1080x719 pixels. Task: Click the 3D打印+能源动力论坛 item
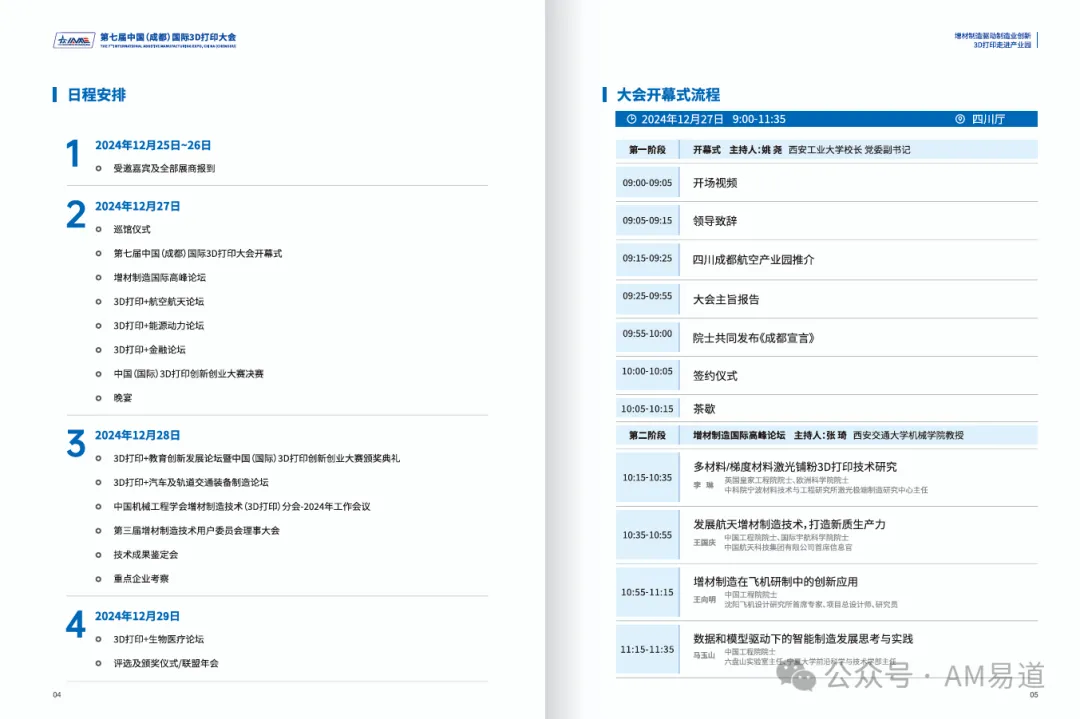coord(158,326)
